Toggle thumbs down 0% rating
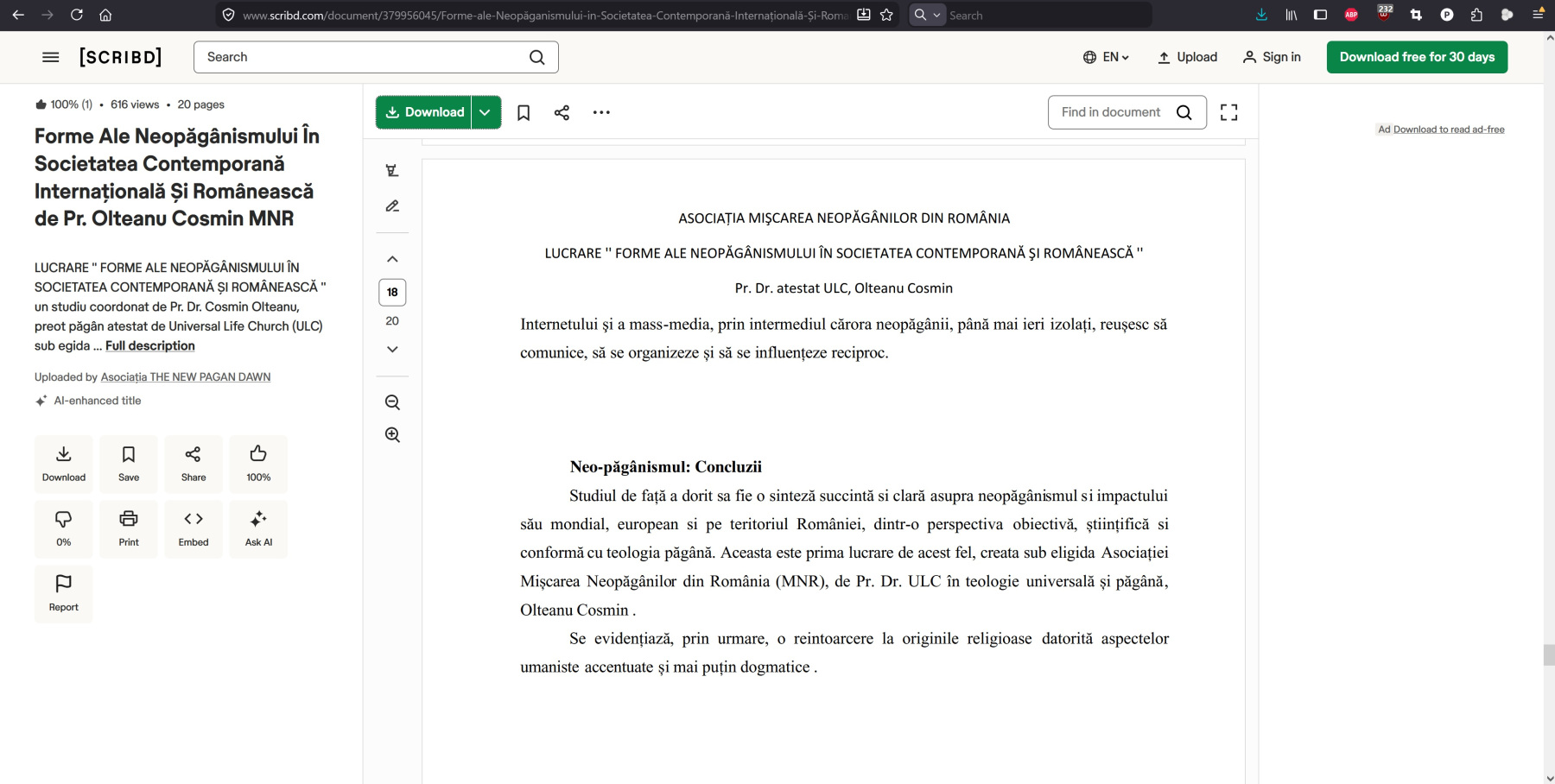Screen dimensions: 1555x784 (64, 528)
